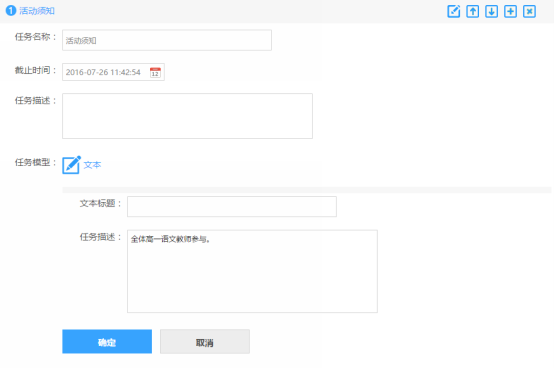Image resolution: width=554 pixels, height=368 pixels.
Task: Click the edit task icon in header
Action: (454, 11)
